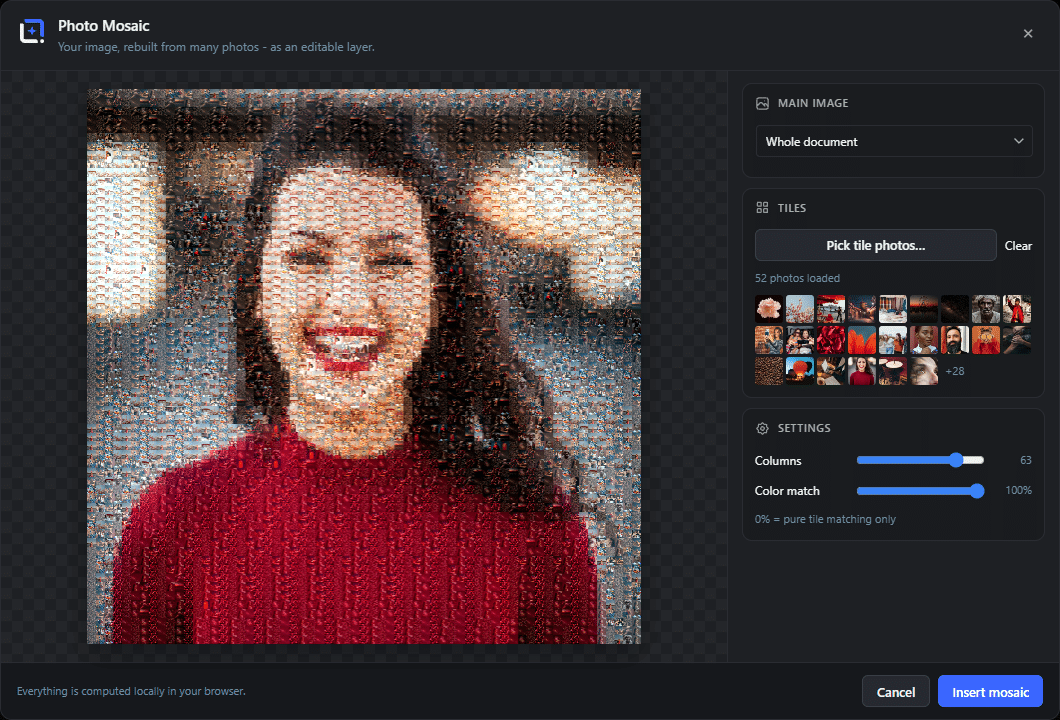Click the Color match label
1060x720 pixels.
787,491
